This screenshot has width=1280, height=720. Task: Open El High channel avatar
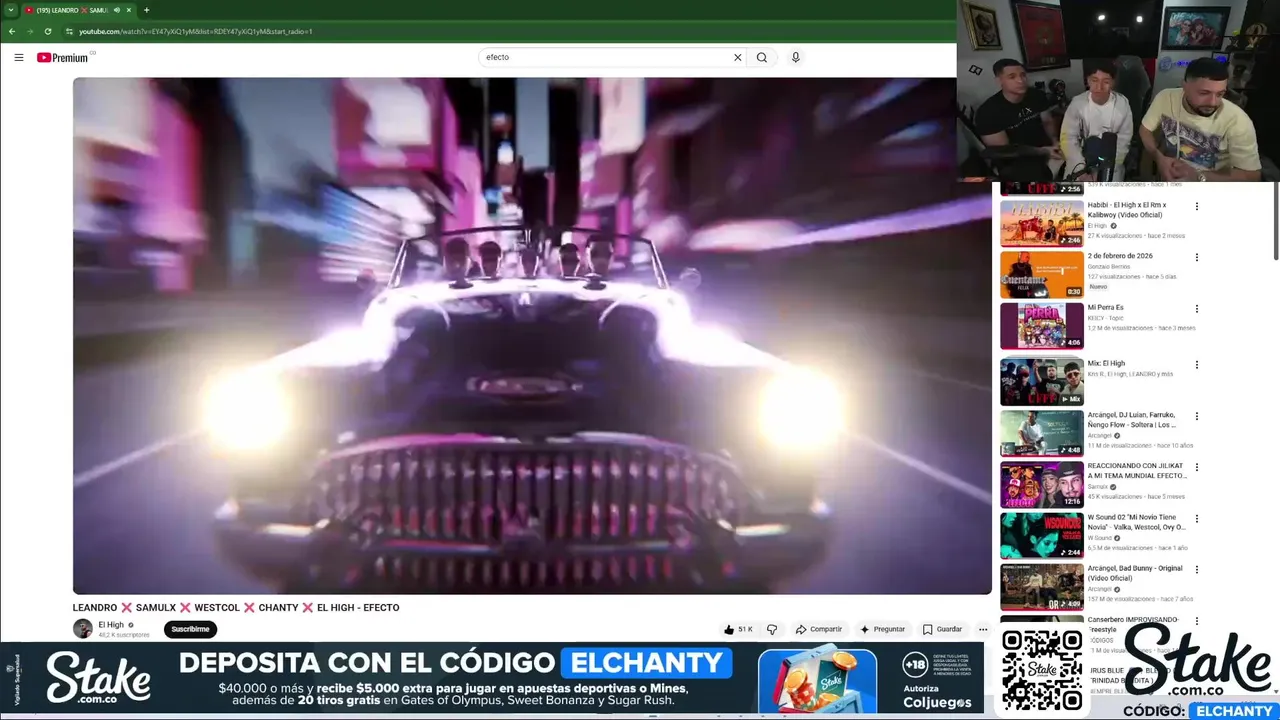(83, 629)
